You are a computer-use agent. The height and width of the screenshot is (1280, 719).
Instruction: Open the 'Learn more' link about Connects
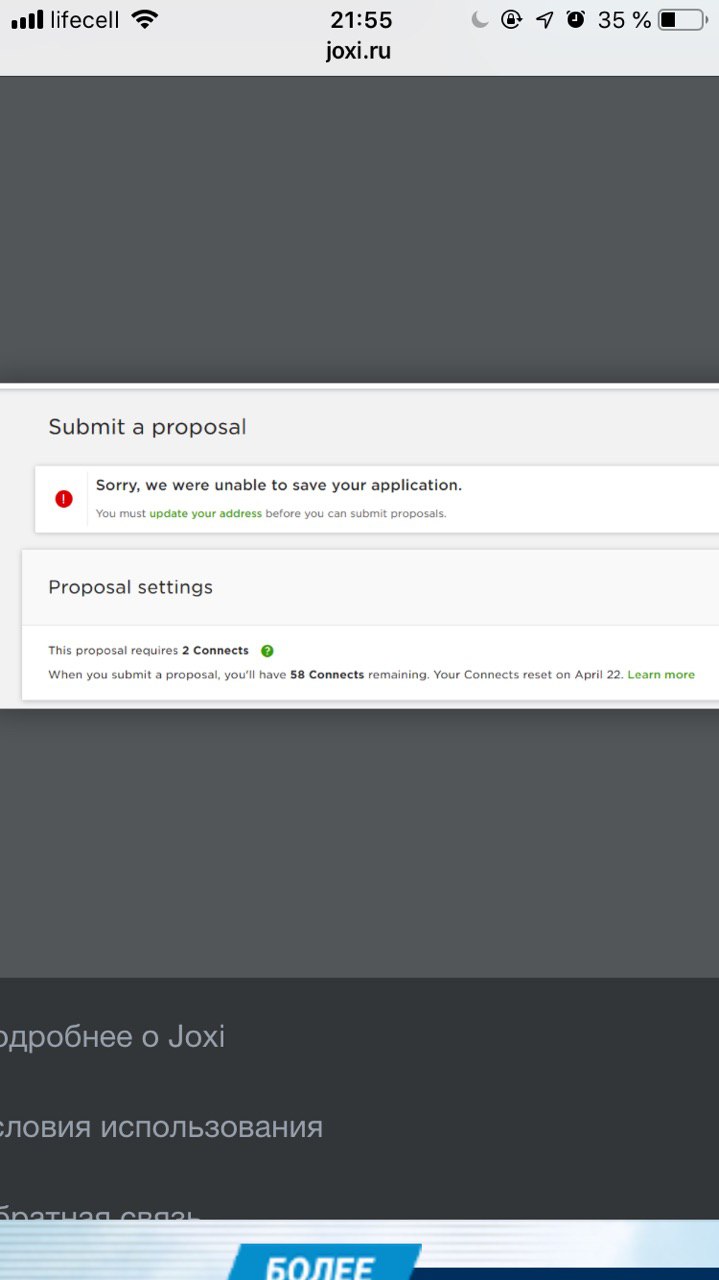point(661,675)
